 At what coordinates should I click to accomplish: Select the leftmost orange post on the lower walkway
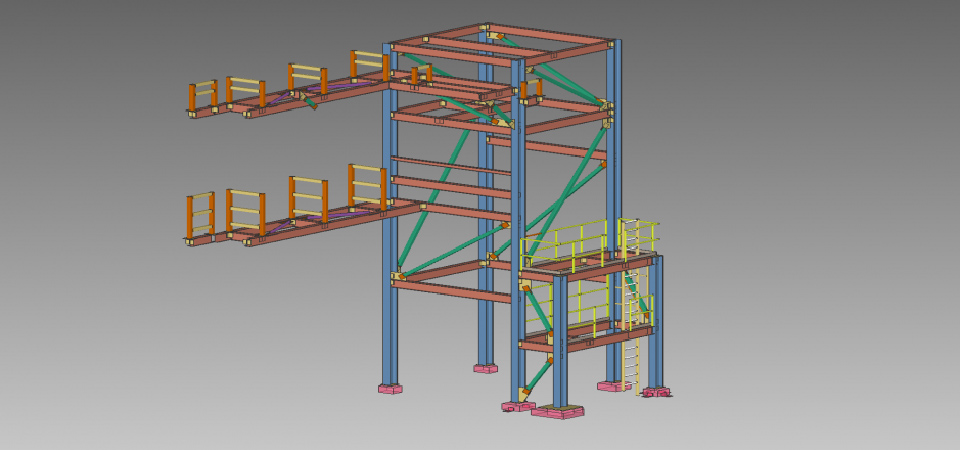tap(190, 218)
